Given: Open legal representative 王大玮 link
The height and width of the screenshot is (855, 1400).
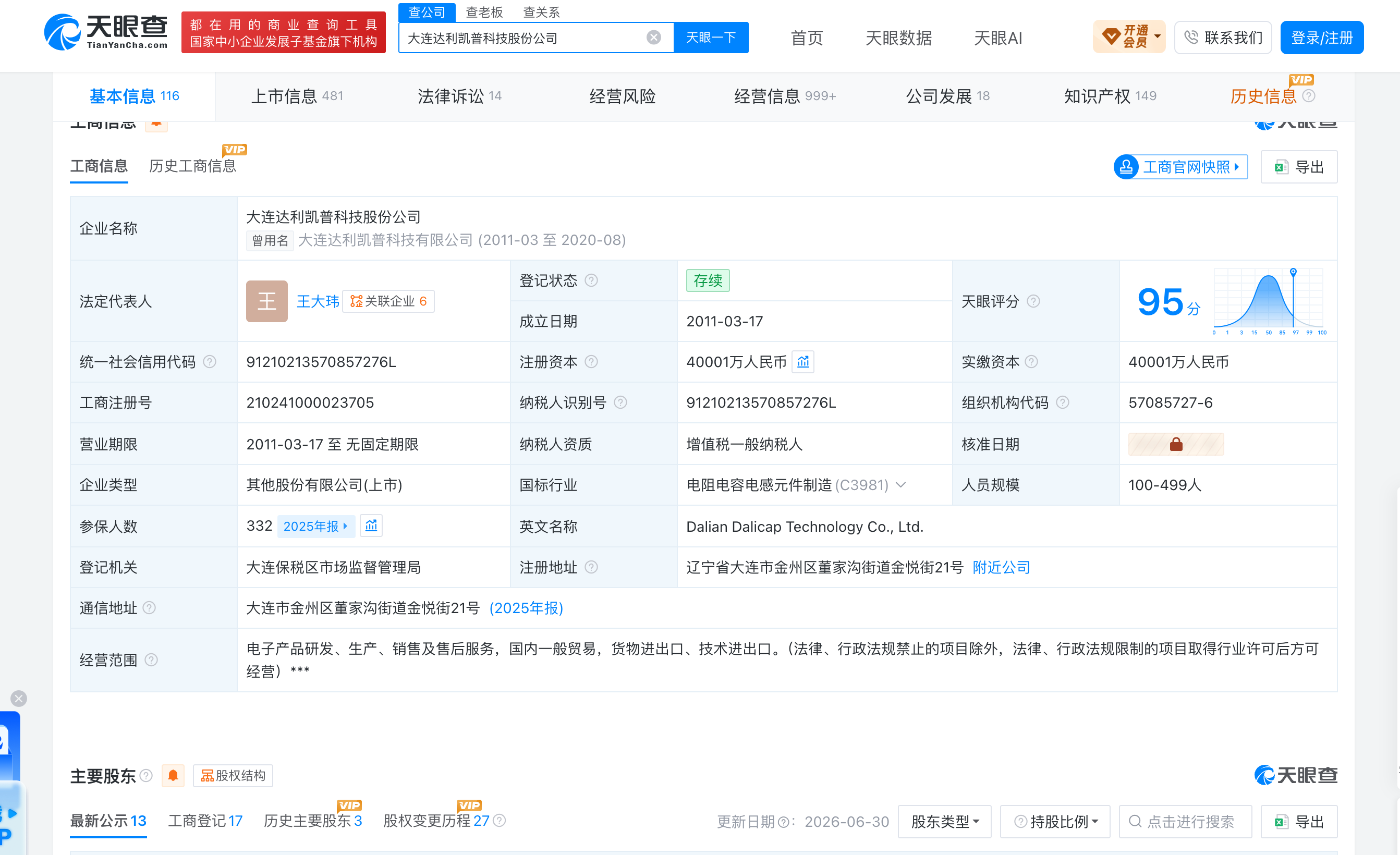Looking at the screenshot, I should pos(318,301).
